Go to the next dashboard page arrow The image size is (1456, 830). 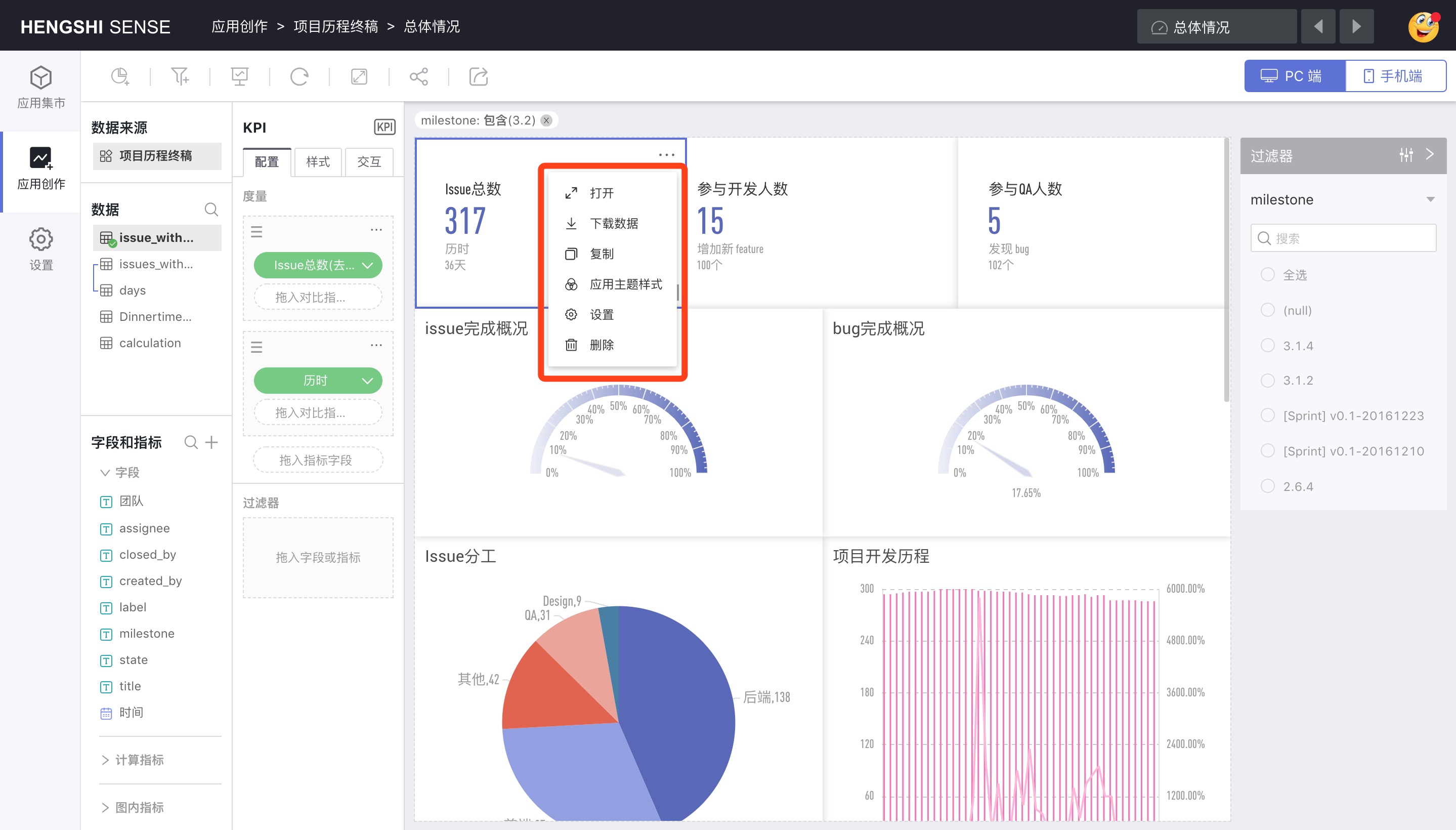(x=1356, y=27)
